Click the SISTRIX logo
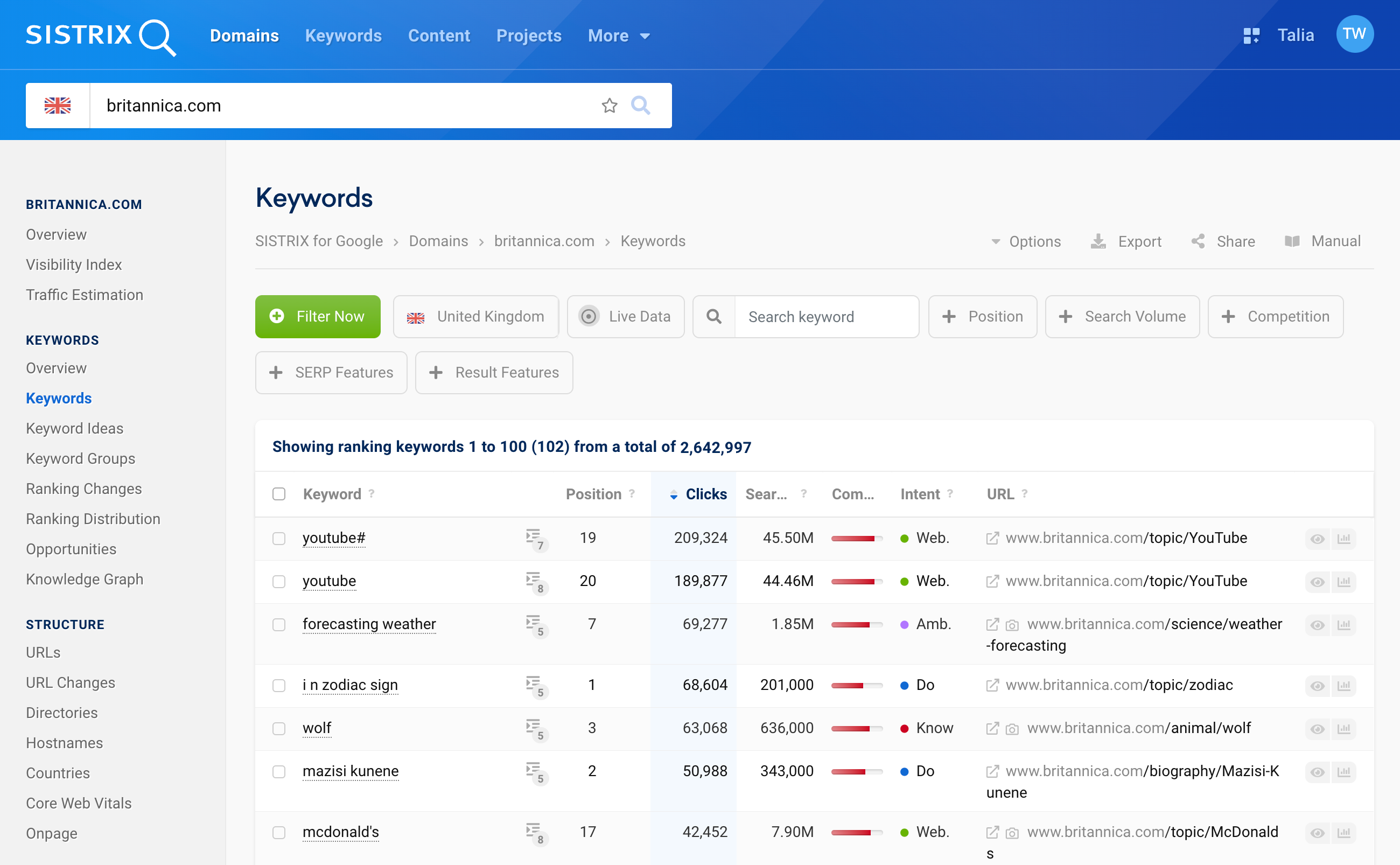This screenshot has width=1400, height=865. [x=101, y=36]
